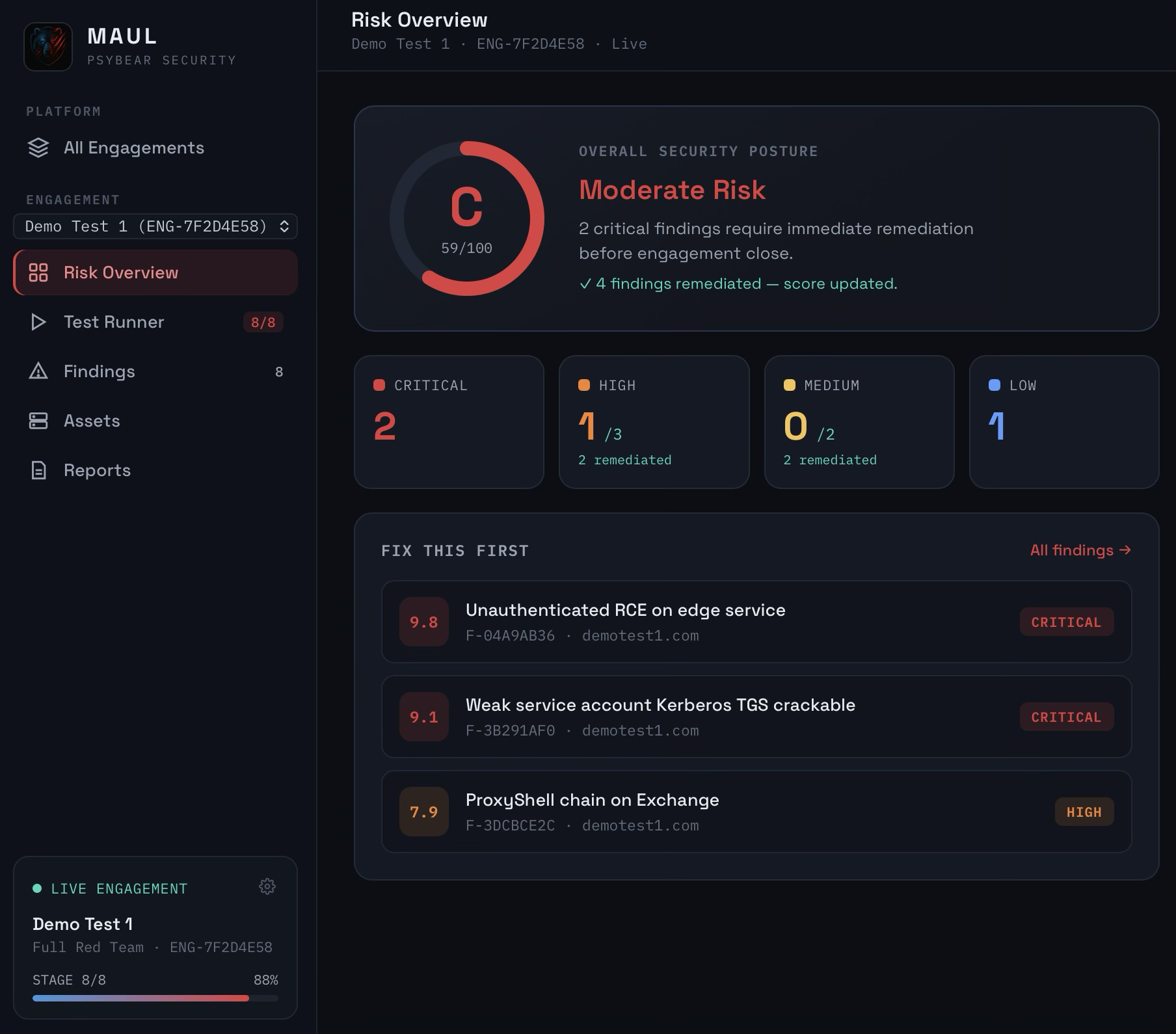Image resolution: width=1176 pixels, height=1034 pixels.
Task: Go to Test Runner page
Action: click(x=155, y=322)
